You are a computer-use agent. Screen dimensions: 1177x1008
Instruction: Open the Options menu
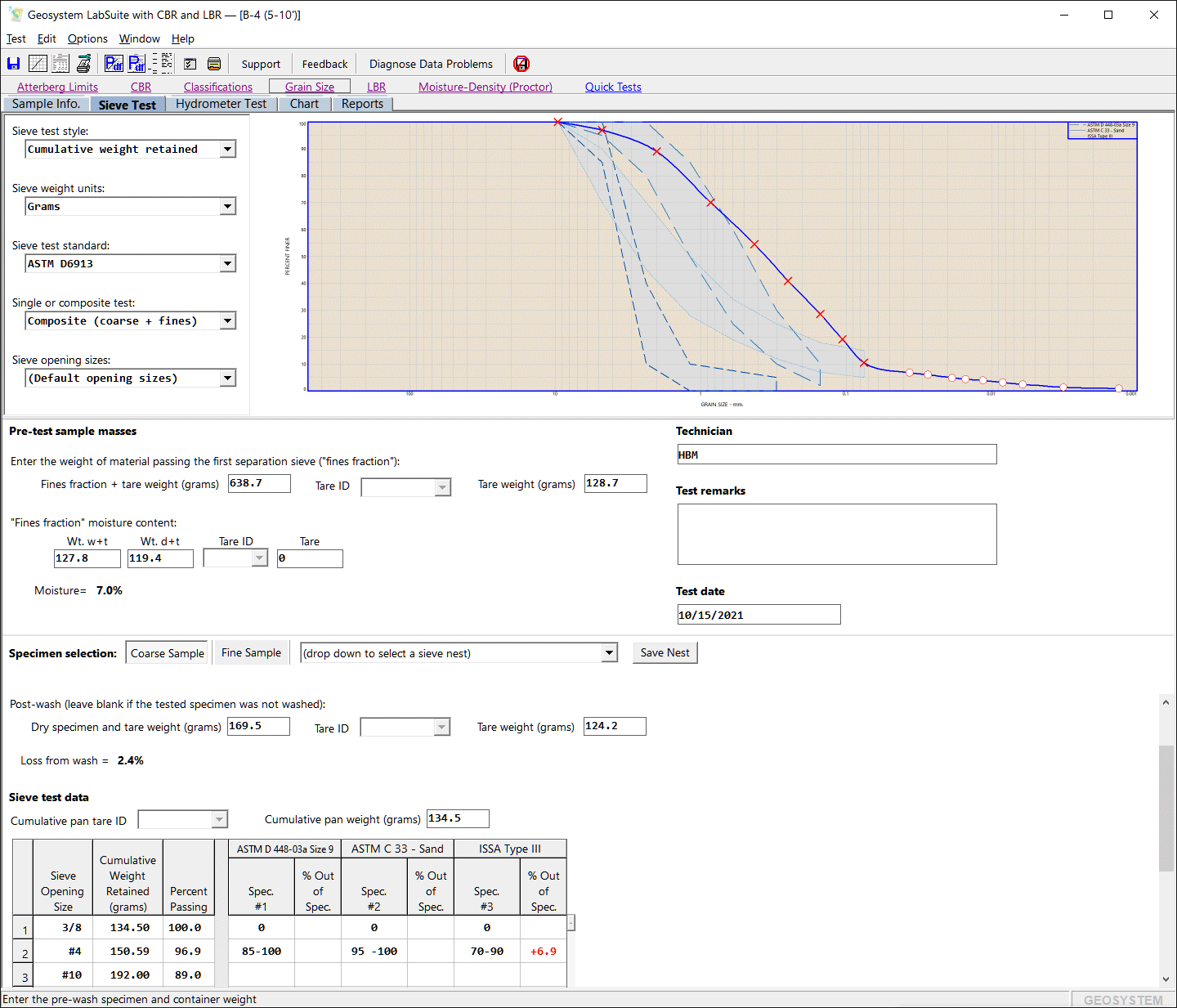[87, 38]
